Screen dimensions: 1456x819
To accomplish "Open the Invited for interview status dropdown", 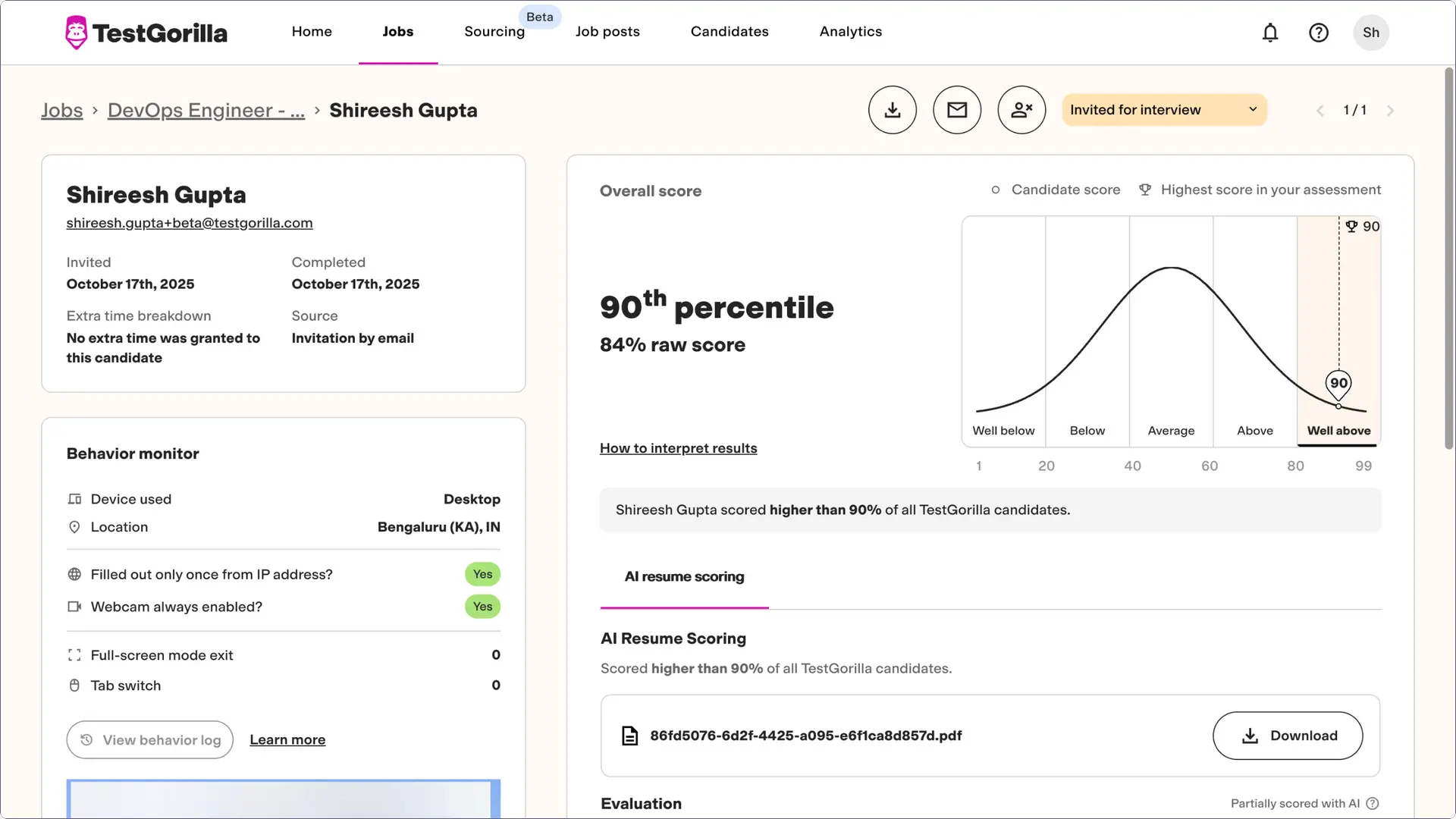I will click(x=1164, y=109).
